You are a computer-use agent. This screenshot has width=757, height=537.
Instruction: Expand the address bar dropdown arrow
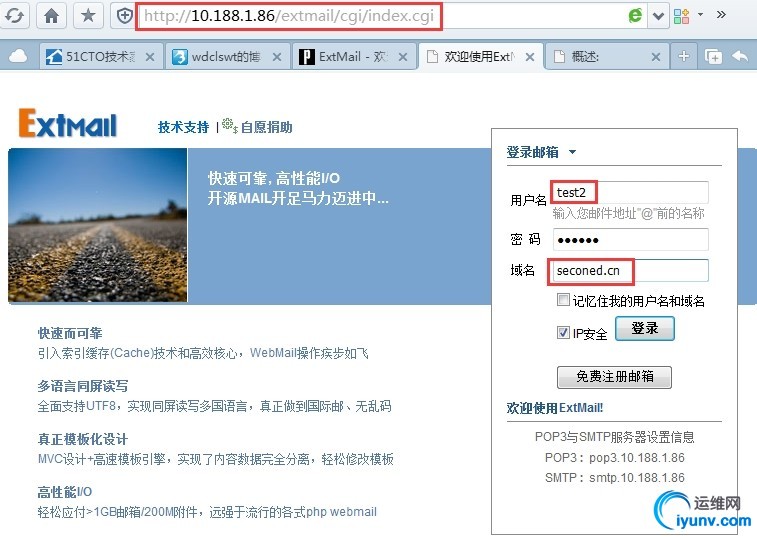tap(658, 16)
